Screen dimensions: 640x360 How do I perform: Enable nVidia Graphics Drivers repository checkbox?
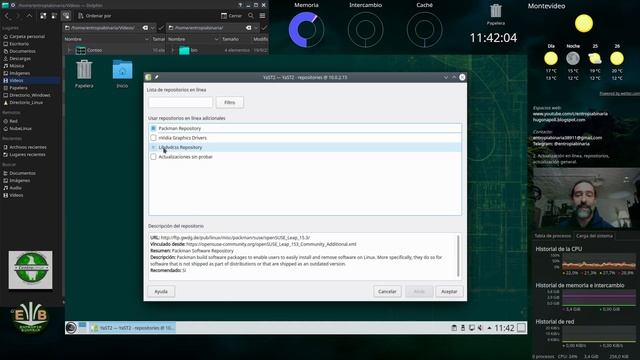tap(153, 138)
